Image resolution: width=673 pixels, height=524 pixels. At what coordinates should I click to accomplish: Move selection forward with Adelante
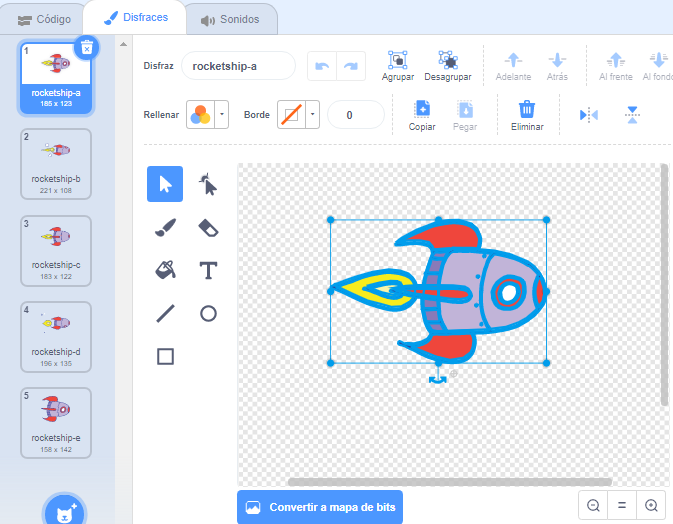tap(513, 67)
